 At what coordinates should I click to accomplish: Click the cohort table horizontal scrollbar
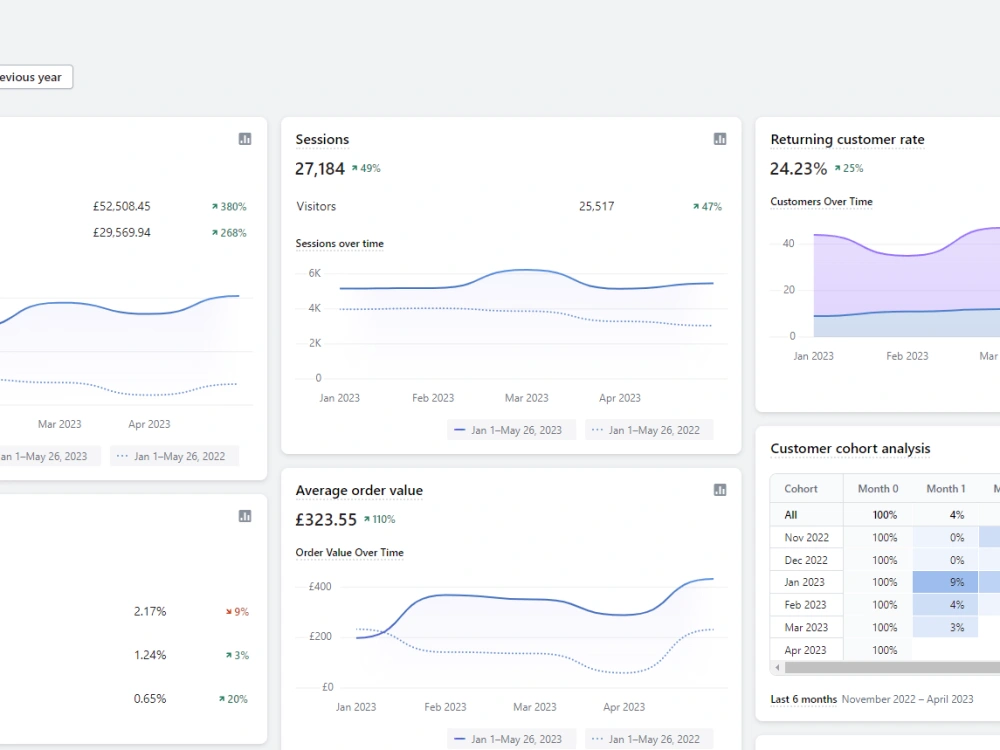coord(892,668)
